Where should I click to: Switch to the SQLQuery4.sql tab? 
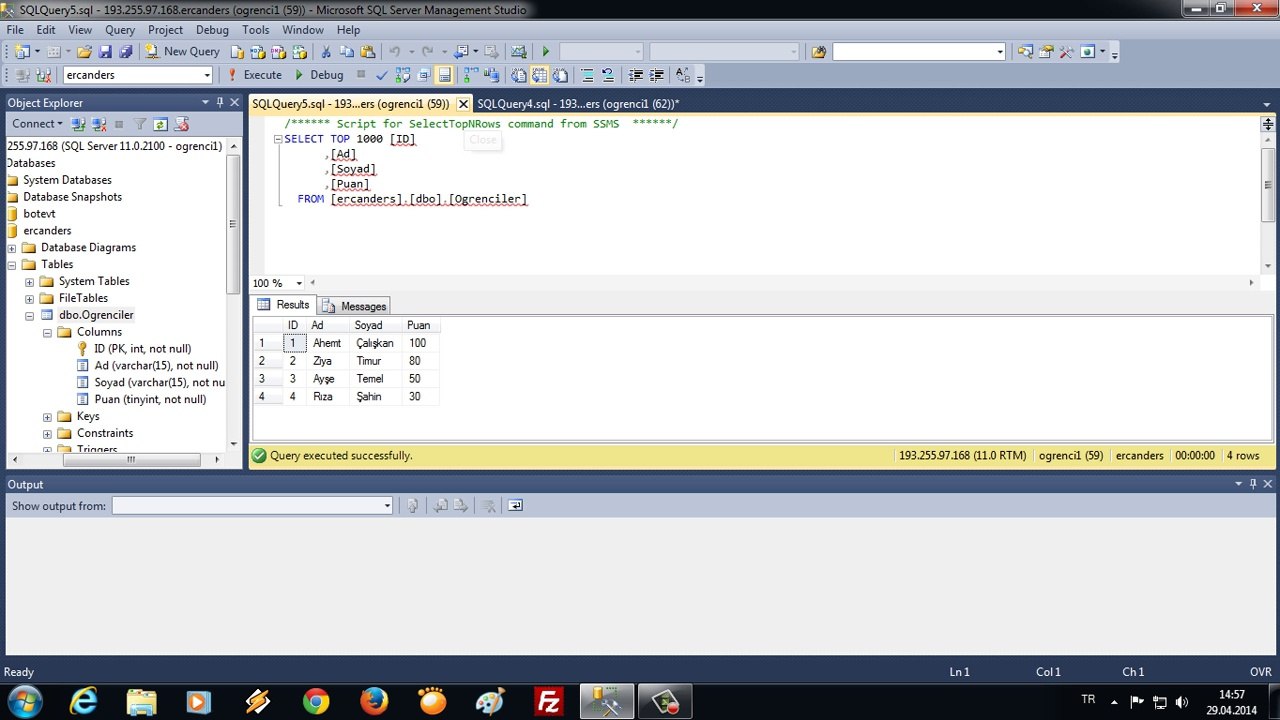click(578, 104)
